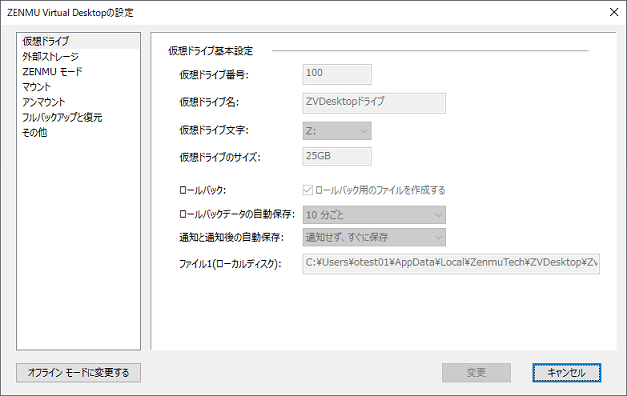The width and height of the screenshot is (627, 396).
Task: Select その他 in the left list
Action: coord(34,132)
